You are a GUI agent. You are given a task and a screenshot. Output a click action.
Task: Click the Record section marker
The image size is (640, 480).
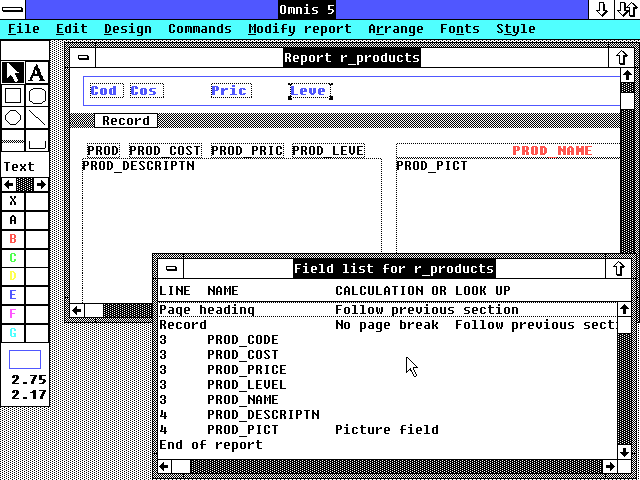[x=126, y=121]
